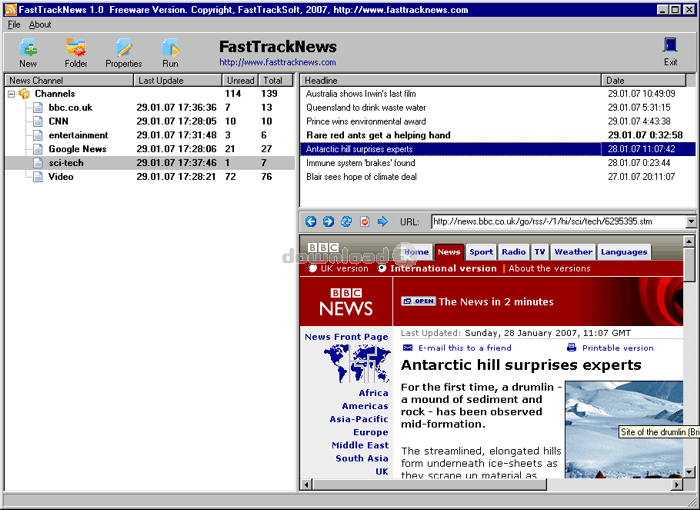Select the UK version radio button
The width and height of the screenshot is (700, 510).
pyautogui.click(x=312, y=268)
